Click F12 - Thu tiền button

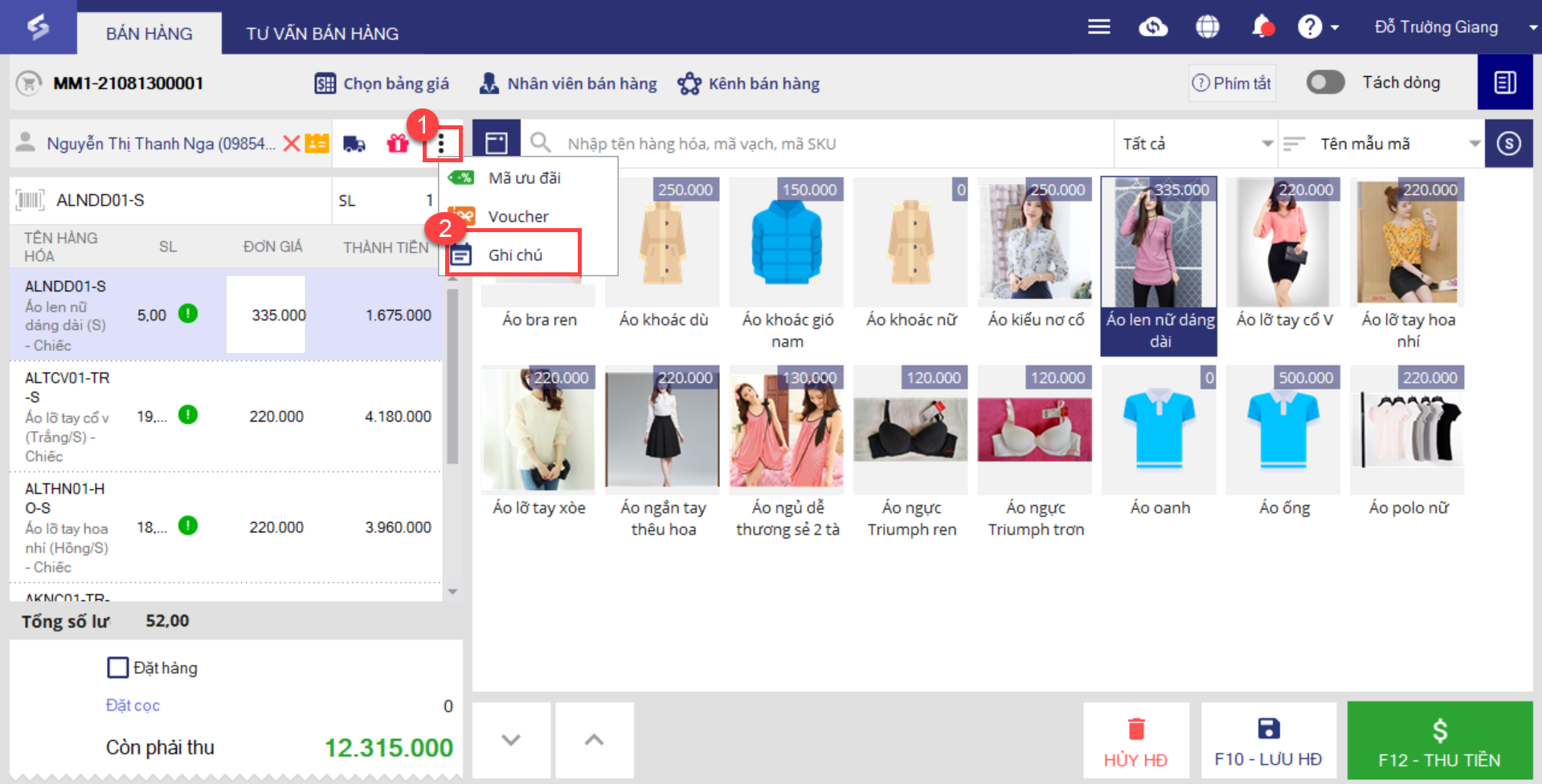[x=1439, y=741]
